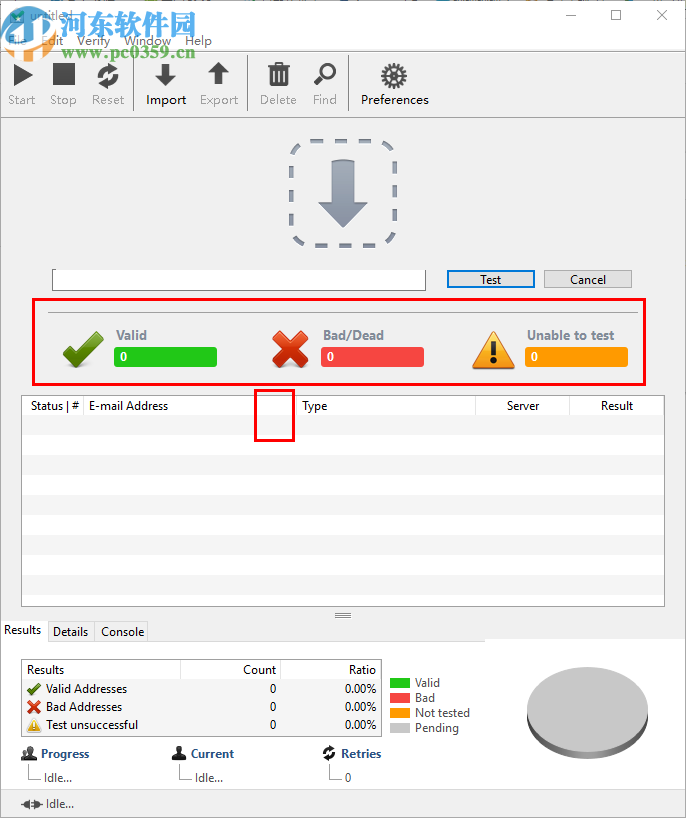Sort by the Status | # column header

click(x=54, y=406)
